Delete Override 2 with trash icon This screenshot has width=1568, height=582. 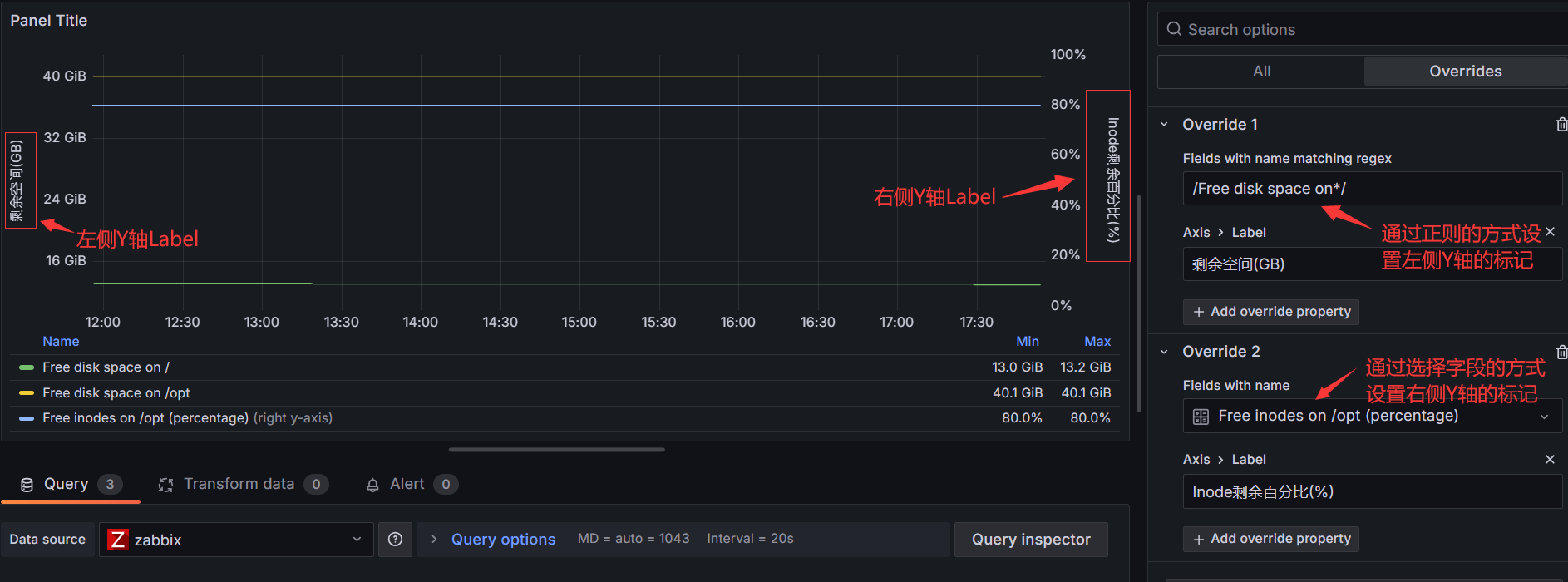tap(1561, 353)
